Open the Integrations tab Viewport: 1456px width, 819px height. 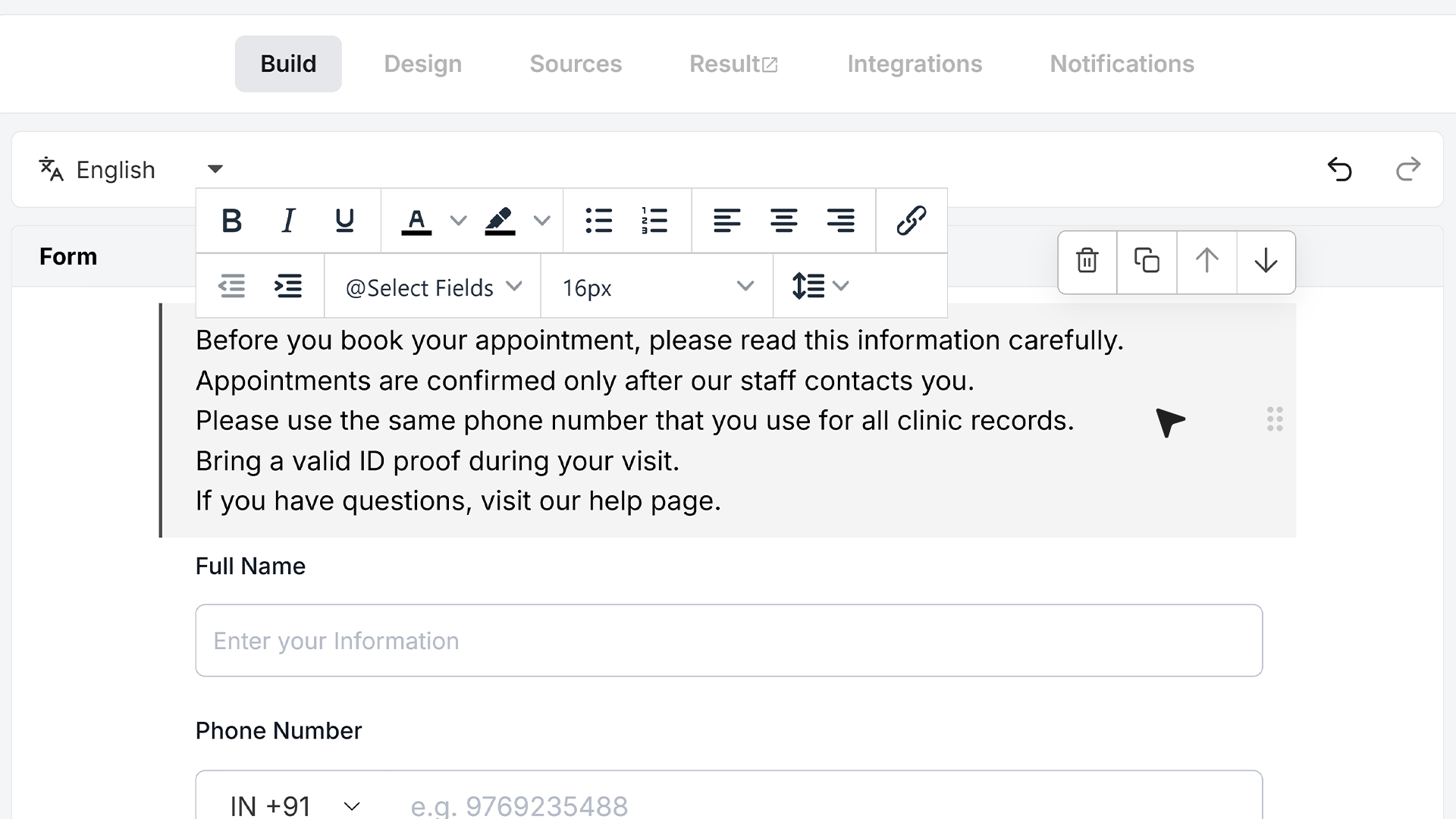(x=915, y=64)
